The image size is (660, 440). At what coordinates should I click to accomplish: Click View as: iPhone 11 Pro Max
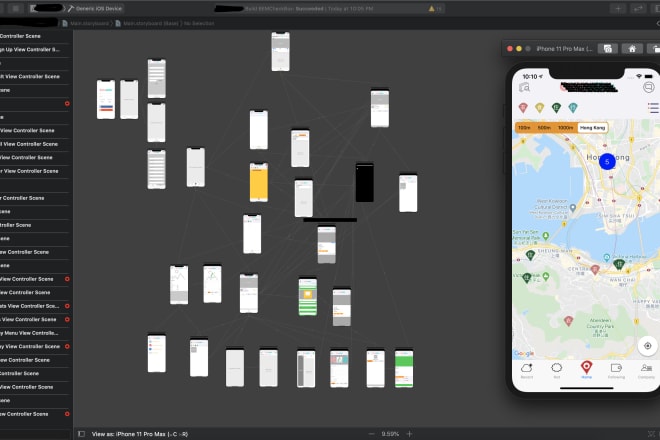pyautogui.click(x=140, y=434)
